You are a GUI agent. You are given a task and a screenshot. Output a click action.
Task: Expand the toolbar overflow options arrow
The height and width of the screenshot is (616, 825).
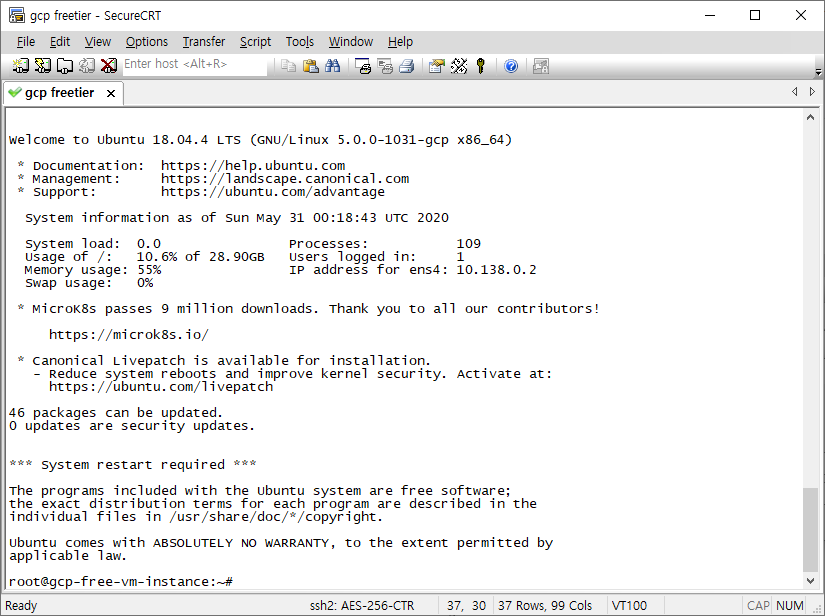[818, 72]
